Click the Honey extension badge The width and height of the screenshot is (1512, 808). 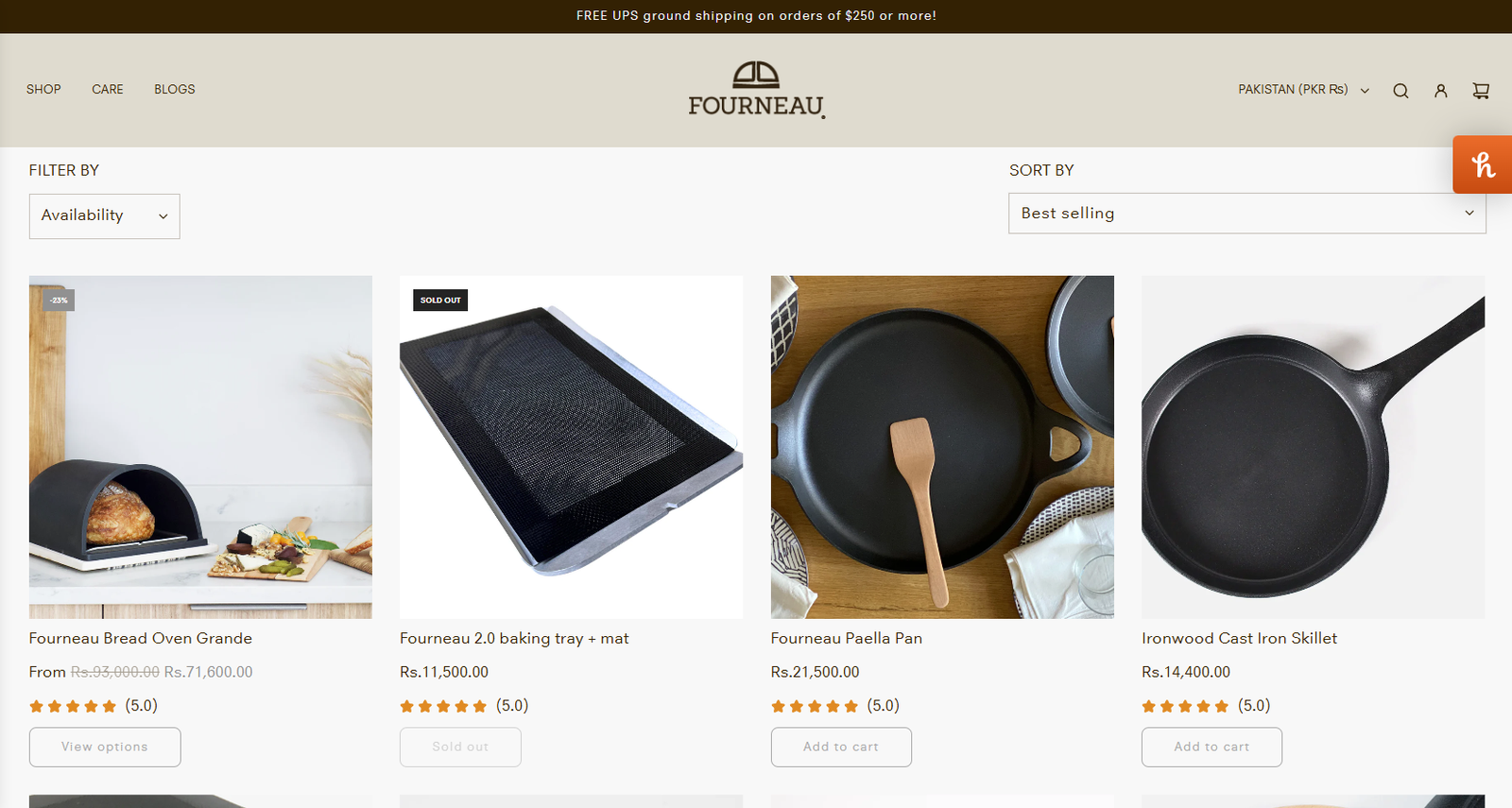point(1483,165)
